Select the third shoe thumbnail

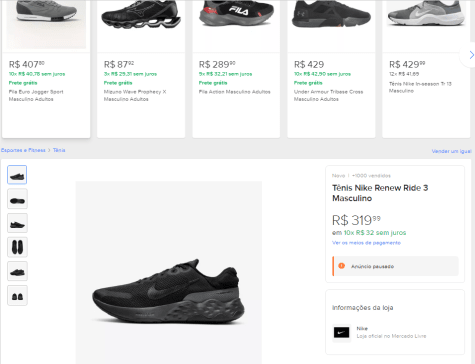coord(17,223)
